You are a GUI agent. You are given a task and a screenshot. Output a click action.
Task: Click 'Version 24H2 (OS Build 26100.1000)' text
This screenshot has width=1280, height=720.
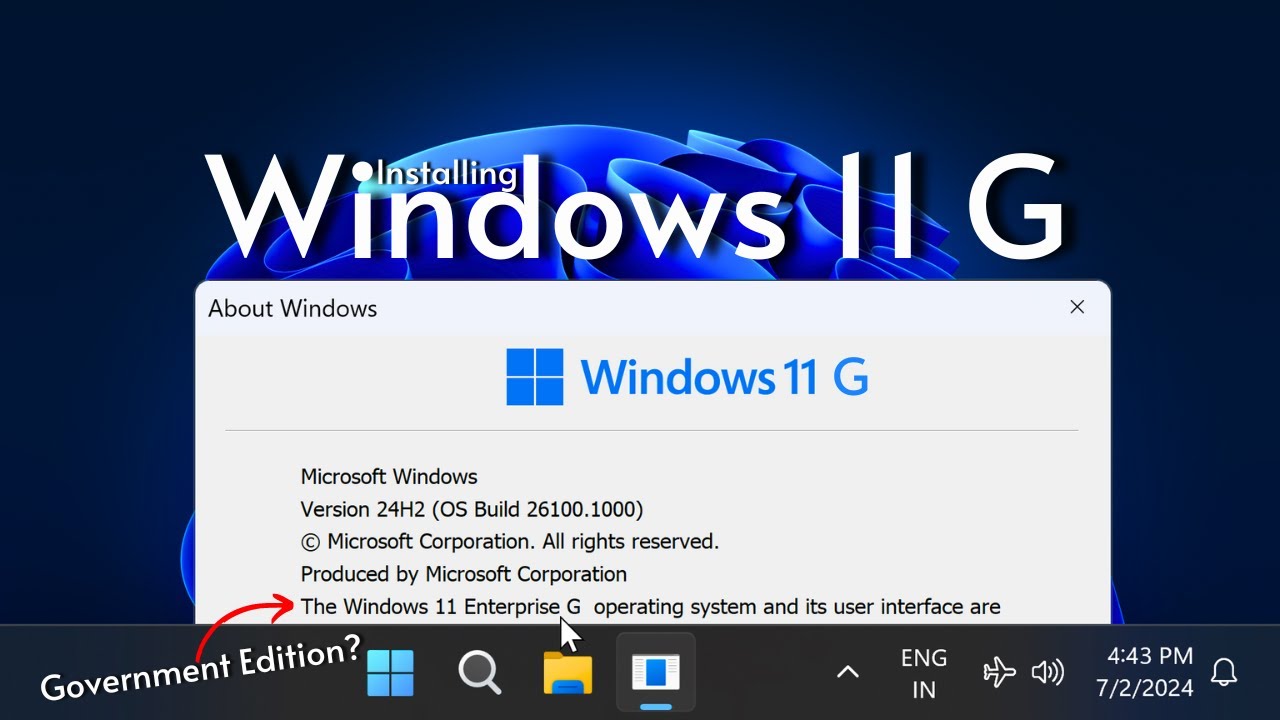click(472, 509)
